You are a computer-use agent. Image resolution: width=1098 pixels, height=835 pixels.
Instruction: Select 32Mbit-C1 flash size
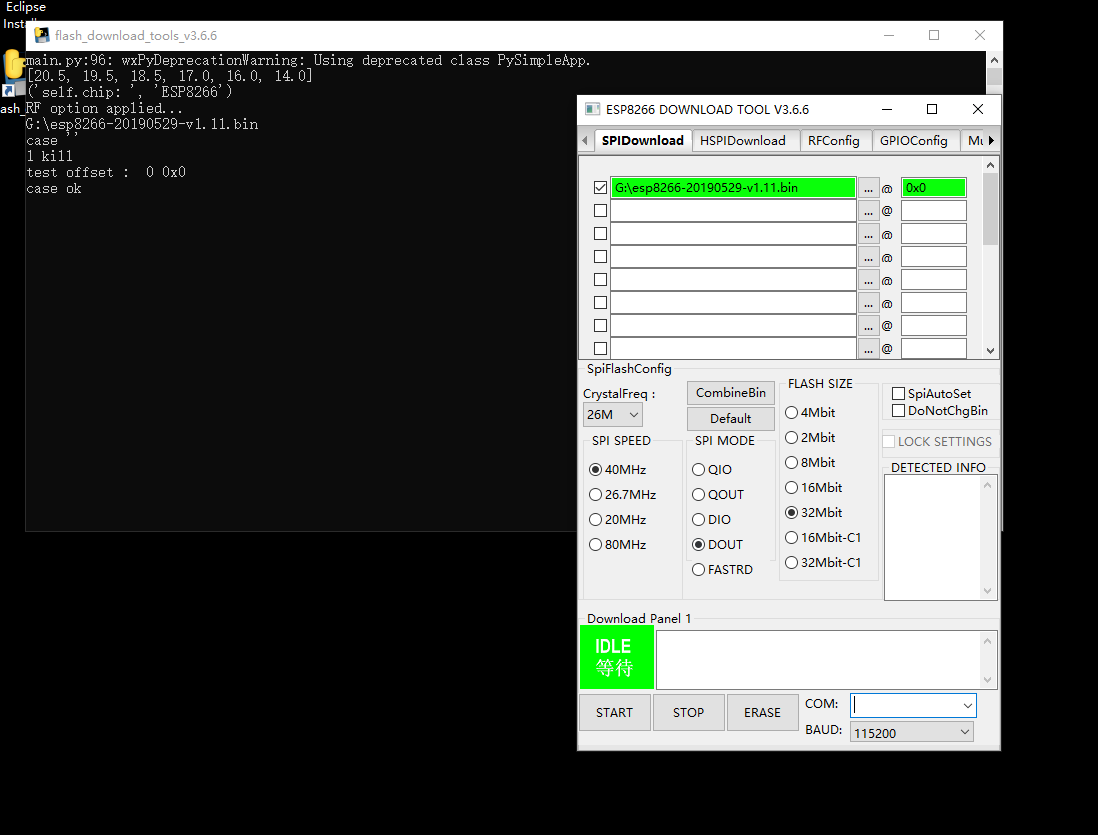[x=792, y=563]
